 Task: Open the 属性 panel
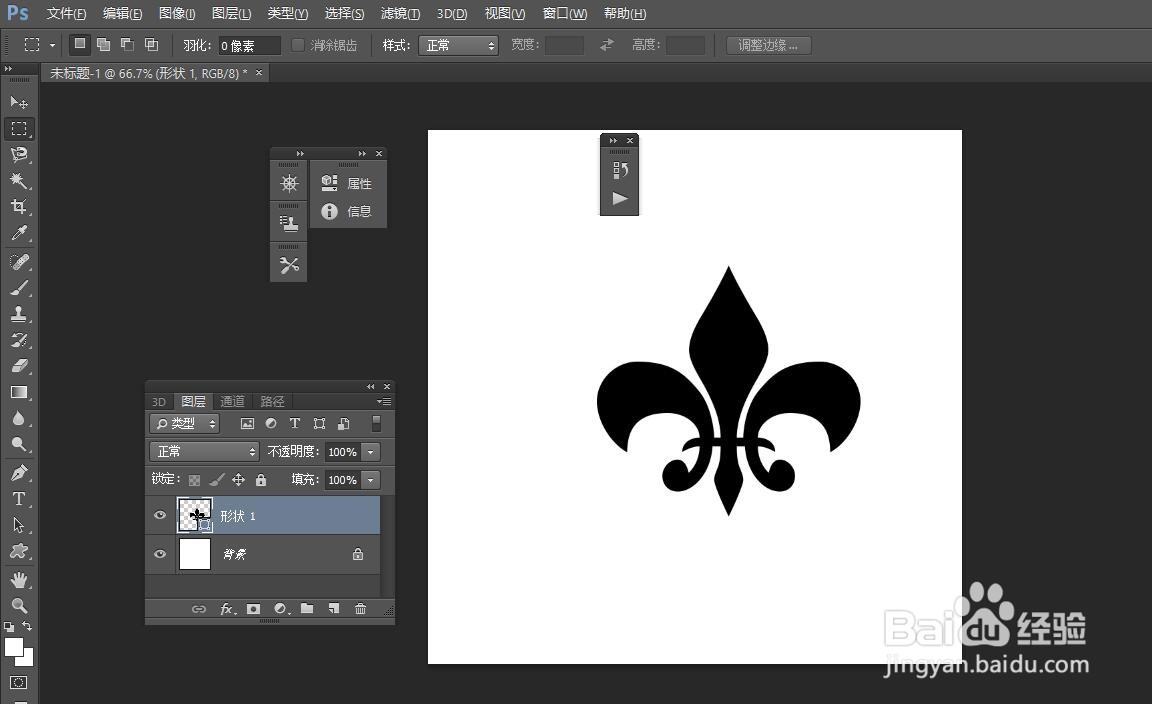348,183
